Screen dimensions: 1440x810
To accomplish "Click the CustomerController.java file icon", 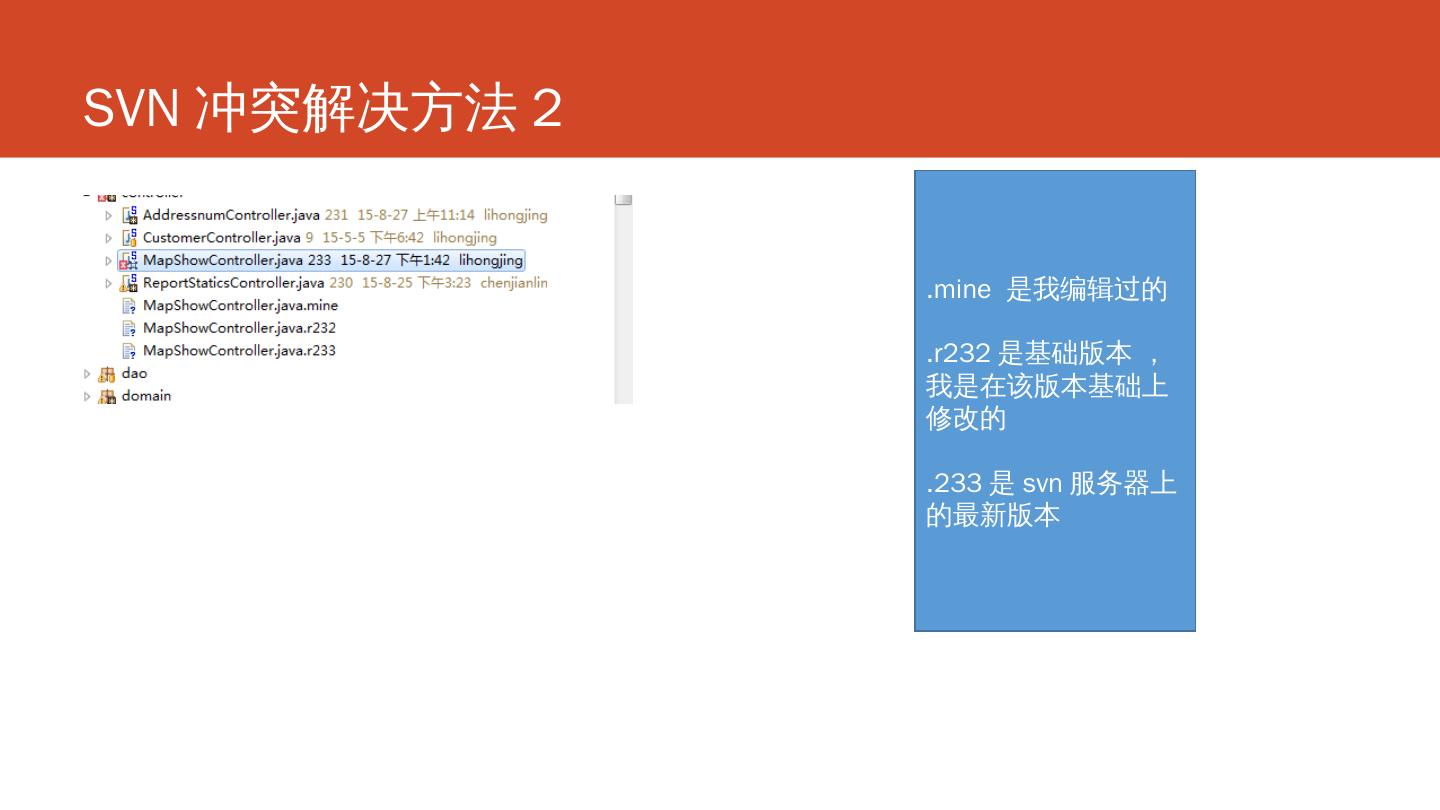I will [129, 238].
